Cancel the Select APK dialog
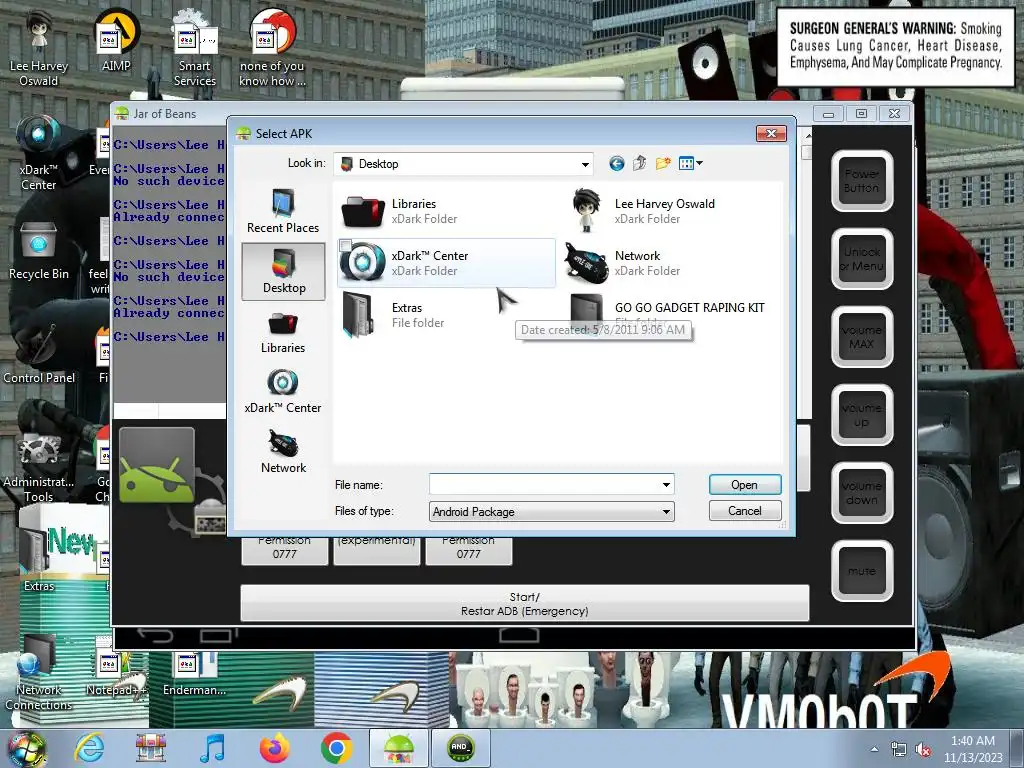 click(744, 511)
